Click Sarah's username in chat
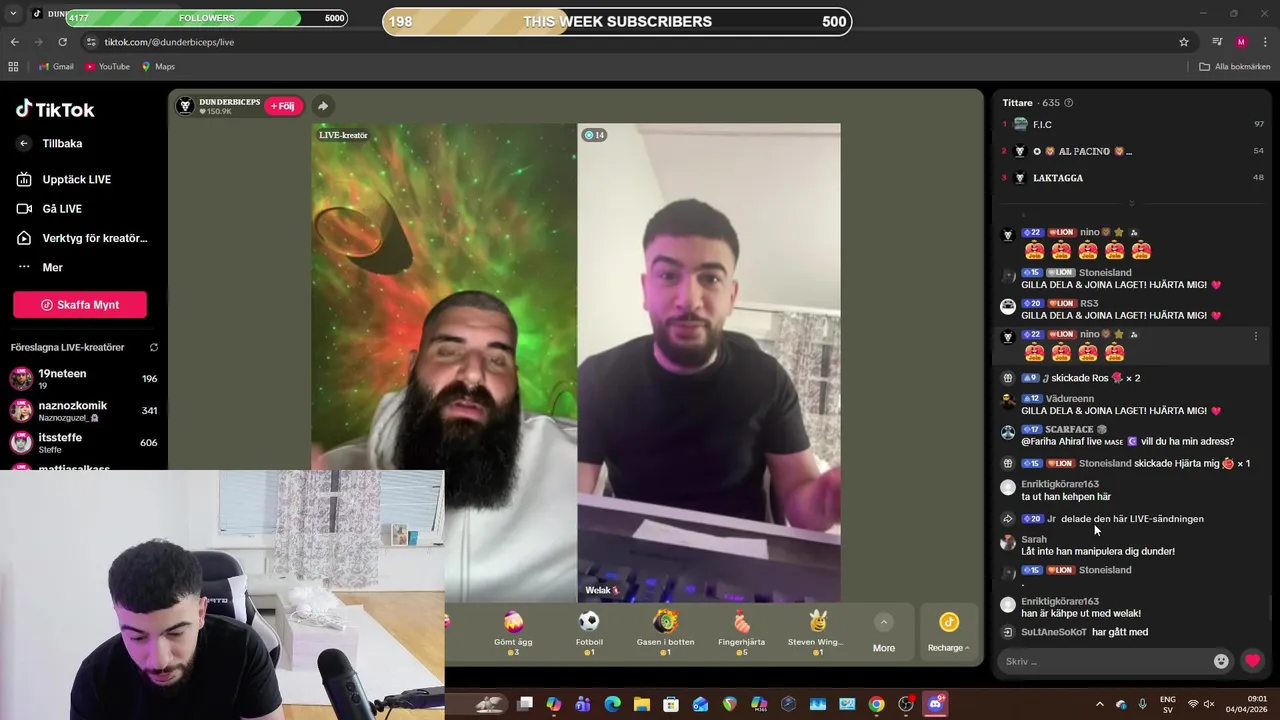The width and height of the screenshot is (1280, 720). pos(1034,539)
